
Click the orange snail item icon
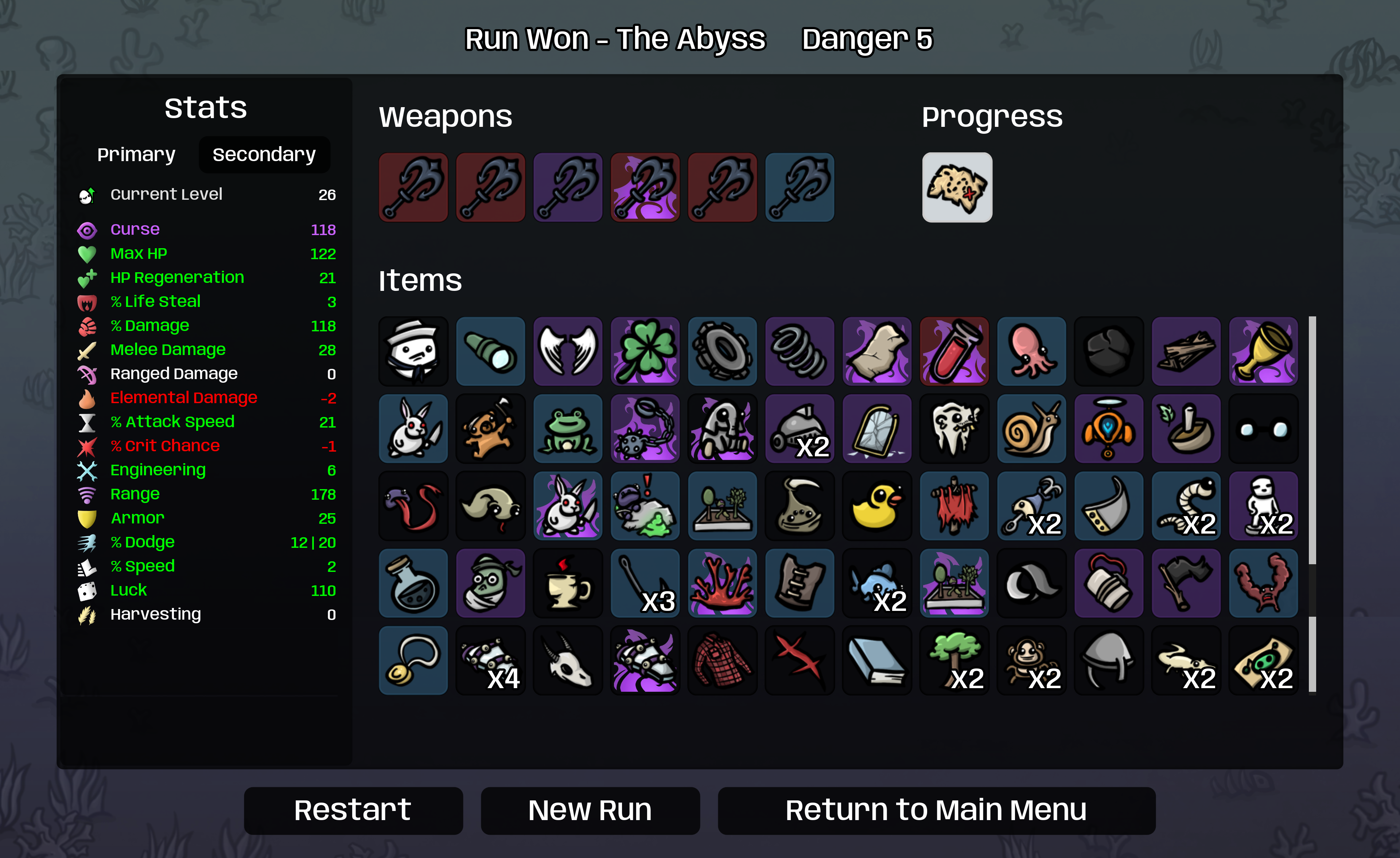1031,428
